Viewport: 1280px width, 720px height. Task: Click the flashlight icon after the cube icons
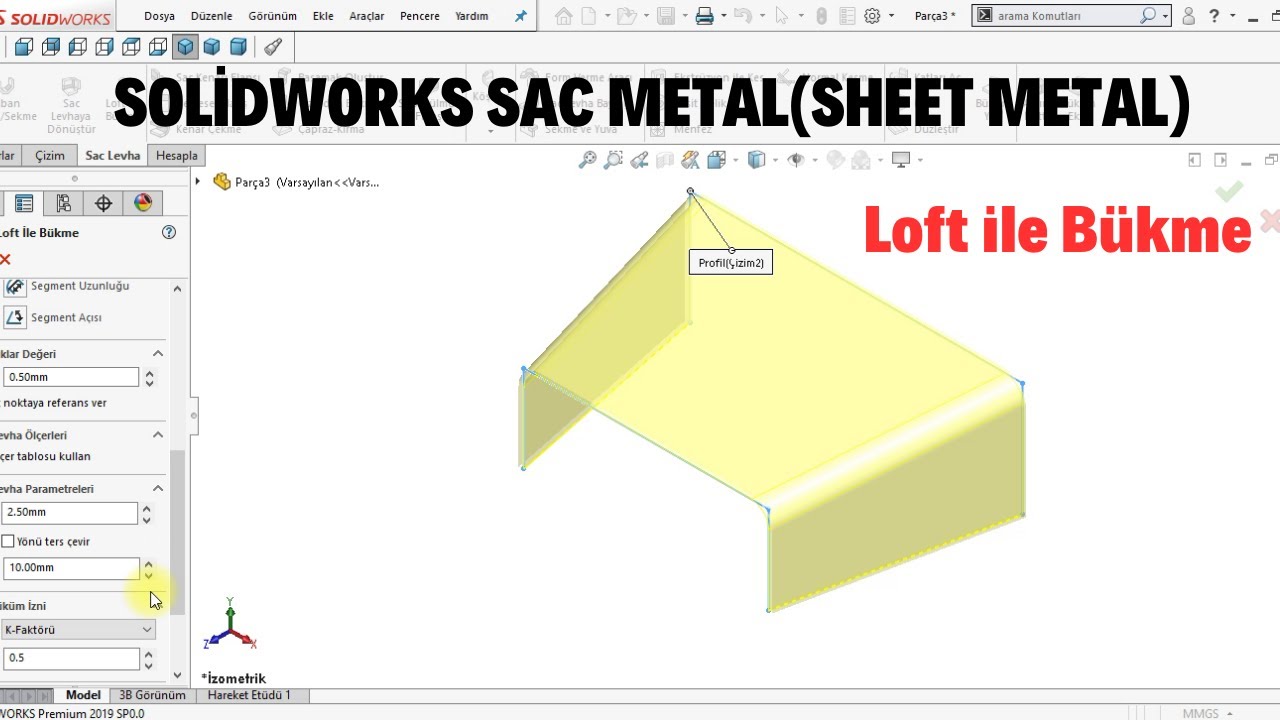pos(273,47)
